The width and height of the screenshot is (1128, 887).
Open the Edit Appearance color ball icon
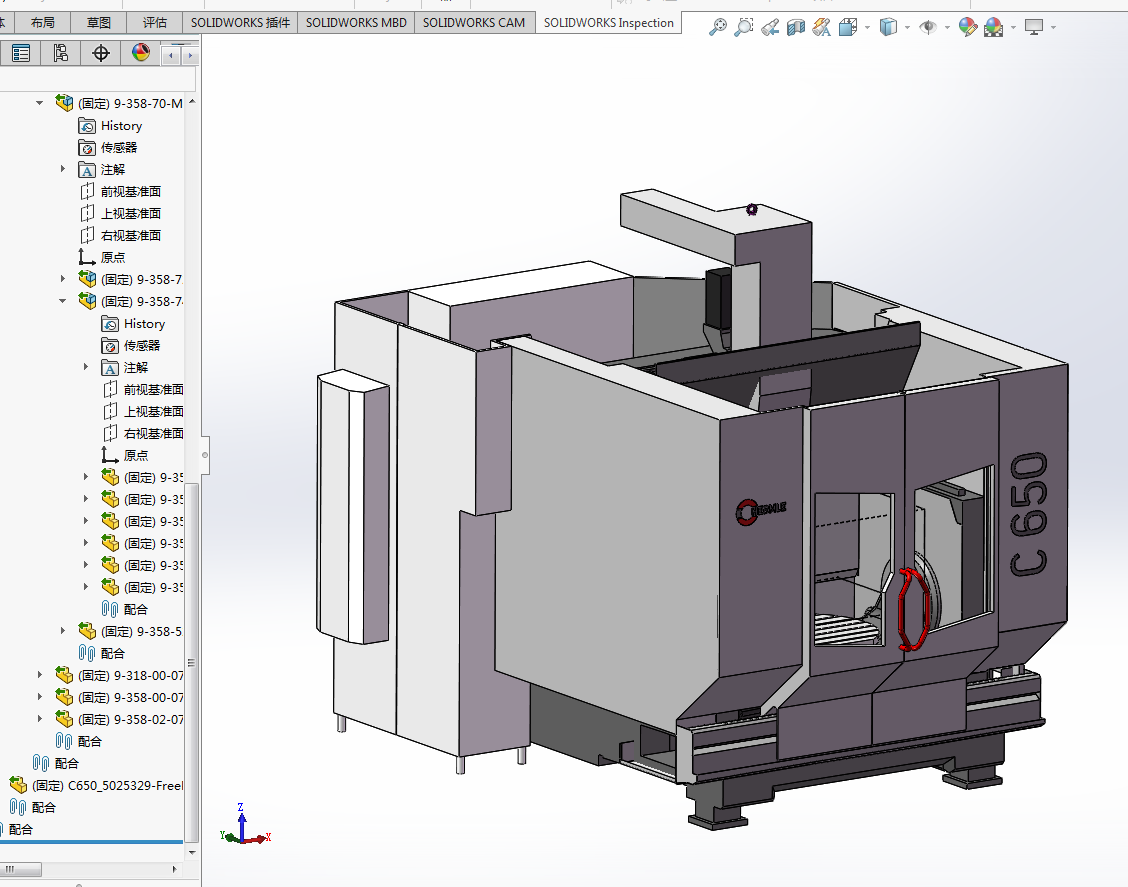point(968,27)
